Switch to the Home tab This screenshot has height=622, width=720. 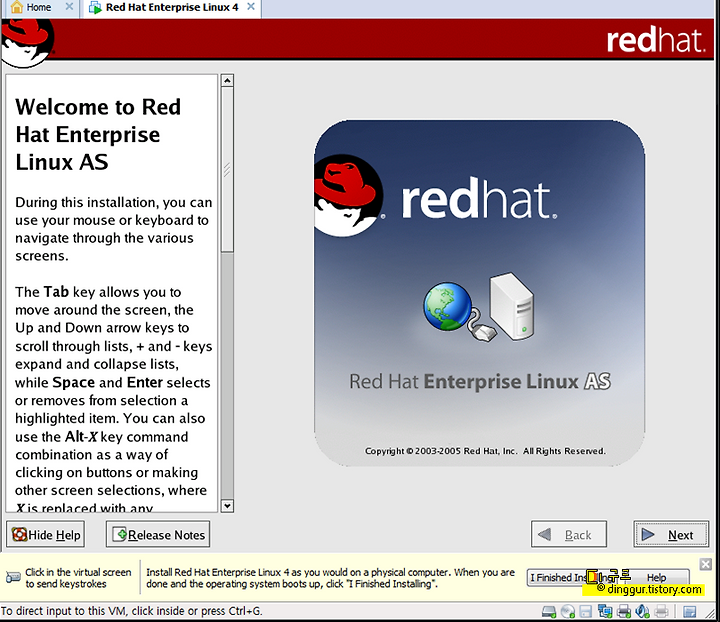click(x=41, y=7)
